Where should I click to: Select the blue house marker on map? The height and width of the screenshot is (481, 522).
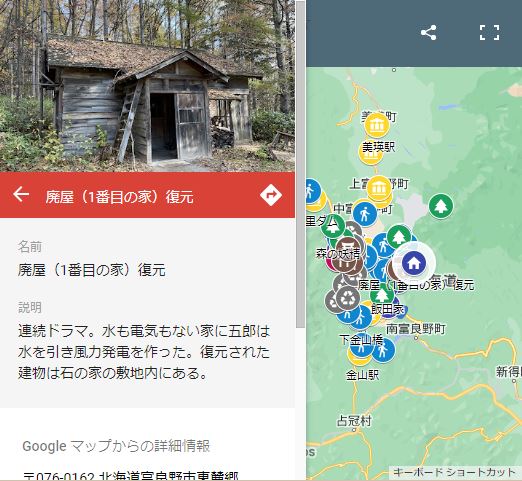point(414,263)
